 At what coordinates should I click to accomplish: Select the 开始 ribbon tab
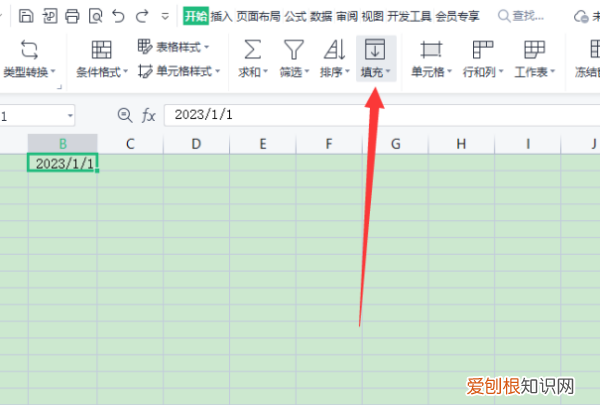[x=196, y=16]
